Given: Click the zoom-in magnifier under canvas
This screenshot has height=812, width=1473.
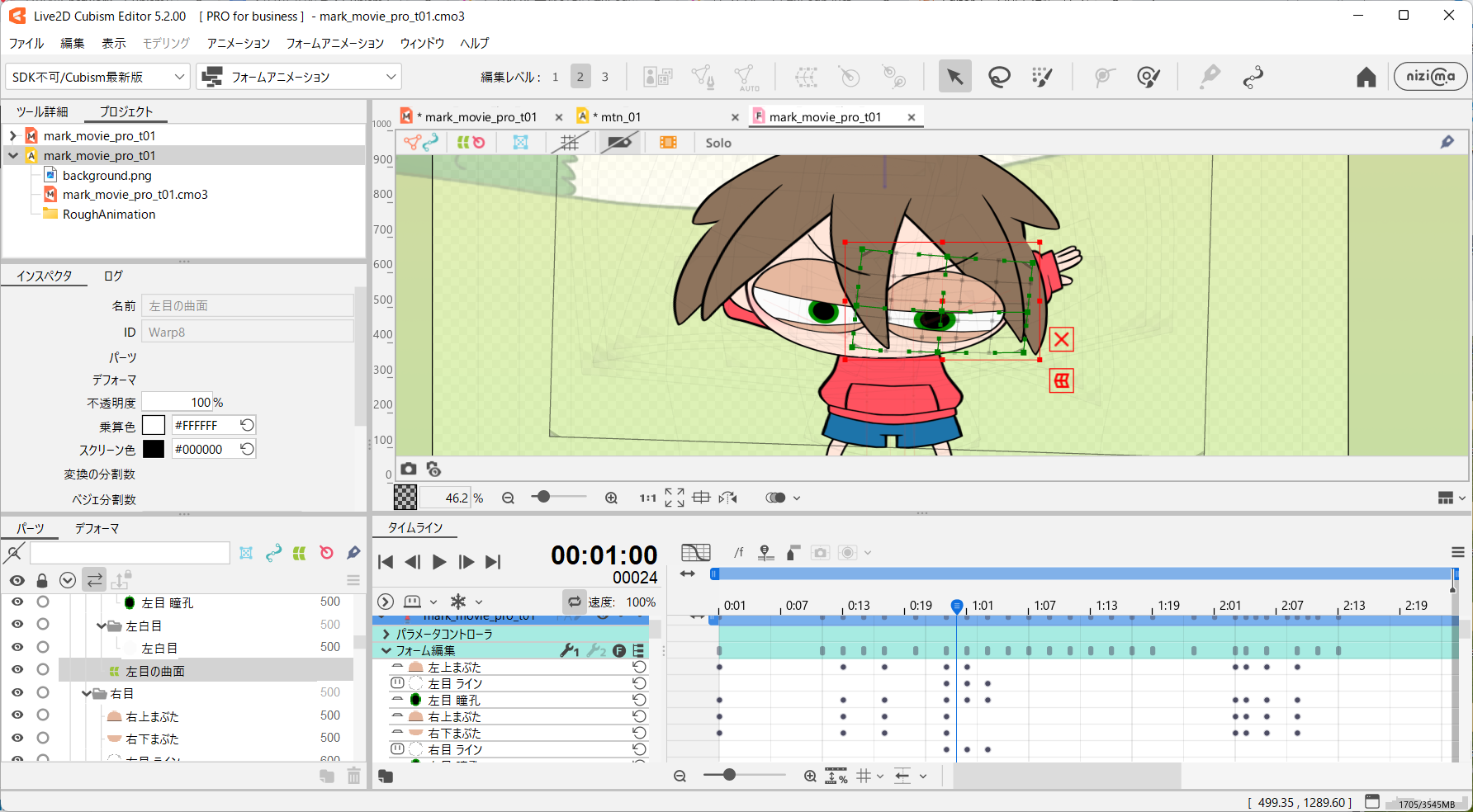Looking at the screenshot, I should (x=611, y=498).
